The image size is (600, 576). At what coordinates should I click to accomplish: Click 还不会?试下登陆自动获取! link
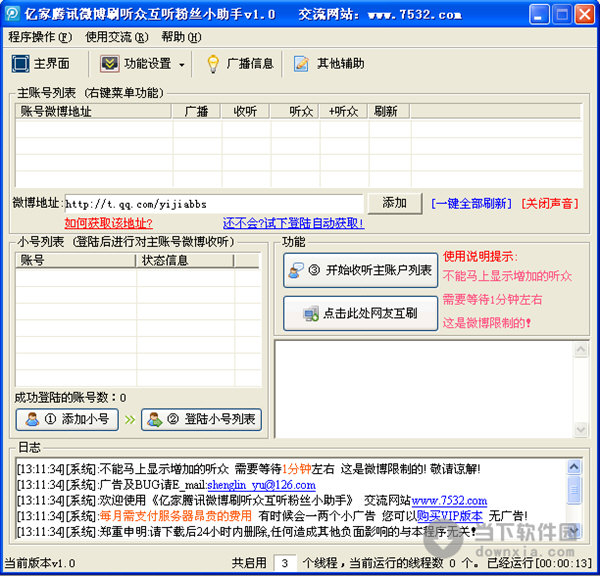293,223
